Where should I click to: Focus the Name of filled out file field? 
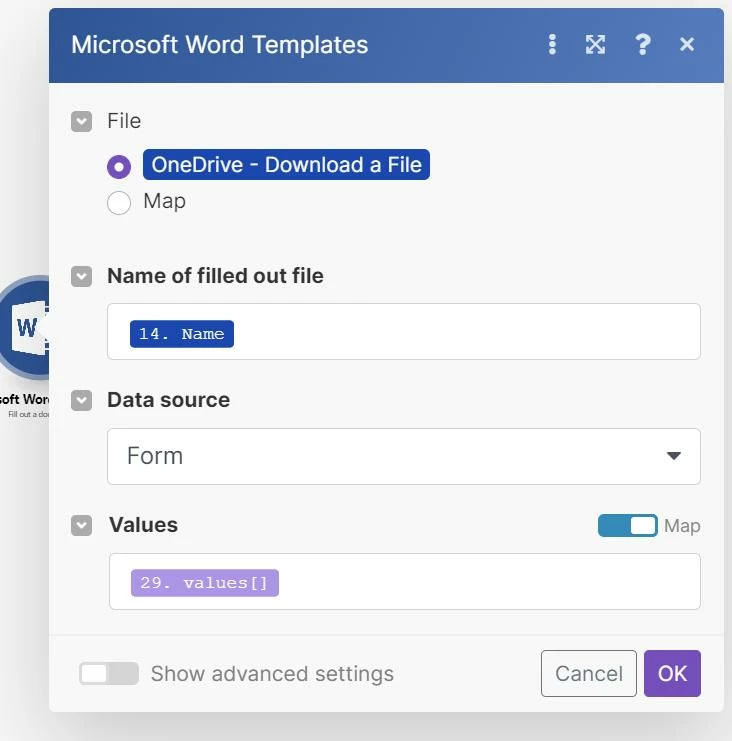(404, 331)
